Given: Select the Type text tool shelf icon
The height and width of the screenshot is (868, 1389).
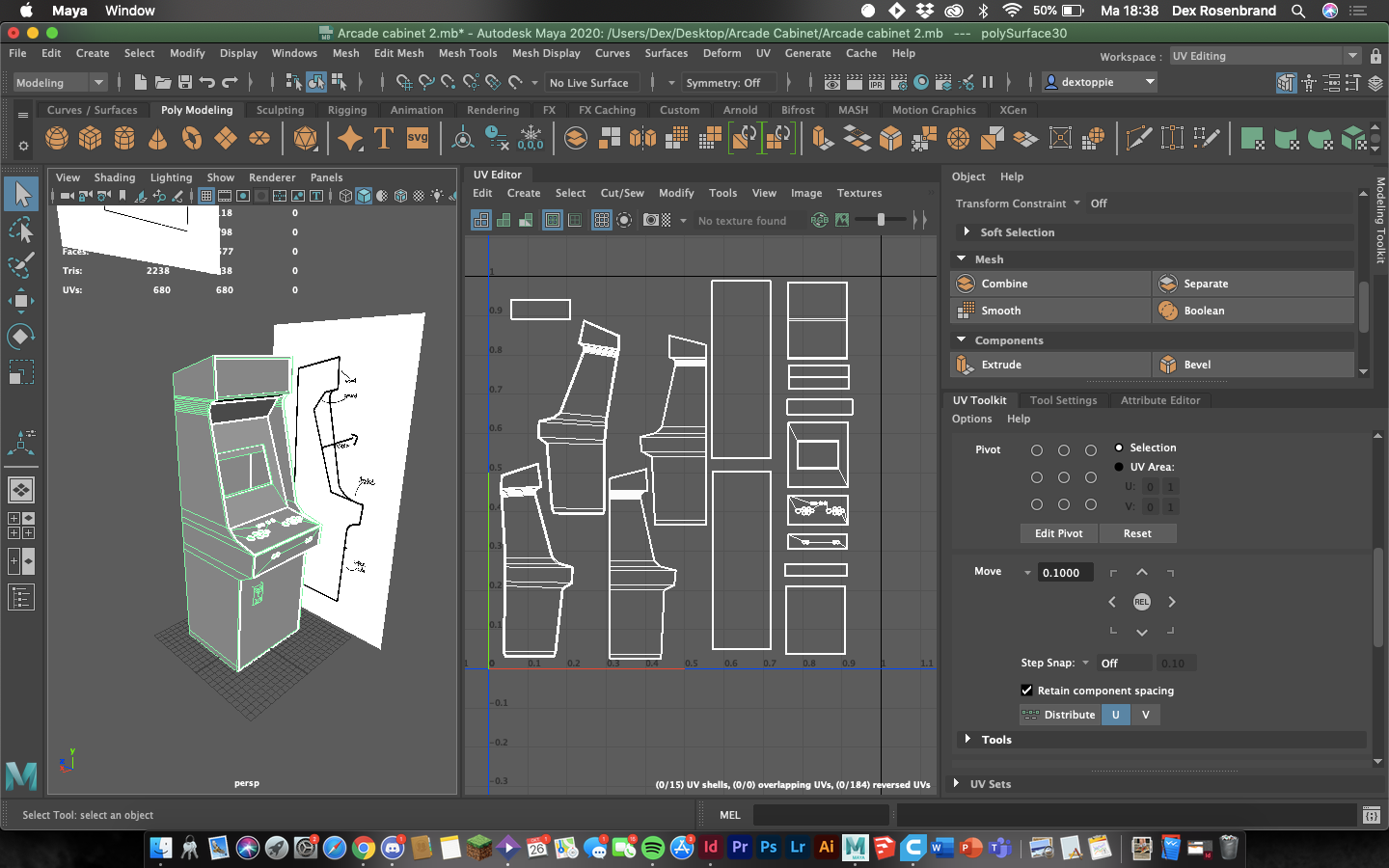Looking at the screenshot, I should [x=384, y=139].
